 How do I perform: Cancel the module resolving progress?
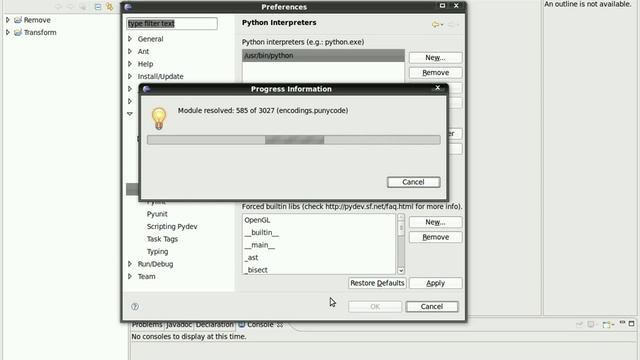pyautogui.click(x=413, y=182)
